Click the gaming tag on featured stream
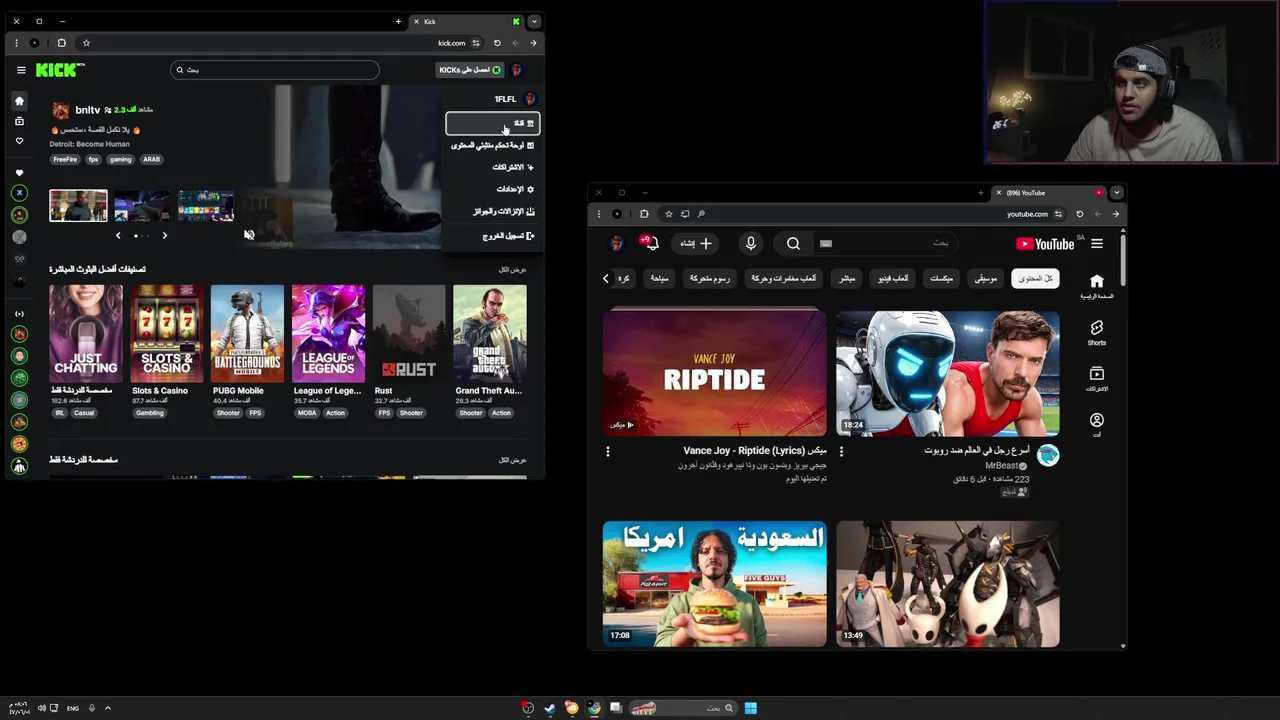Viewport: 1280px width, 720px height. (x=121, y=159)
